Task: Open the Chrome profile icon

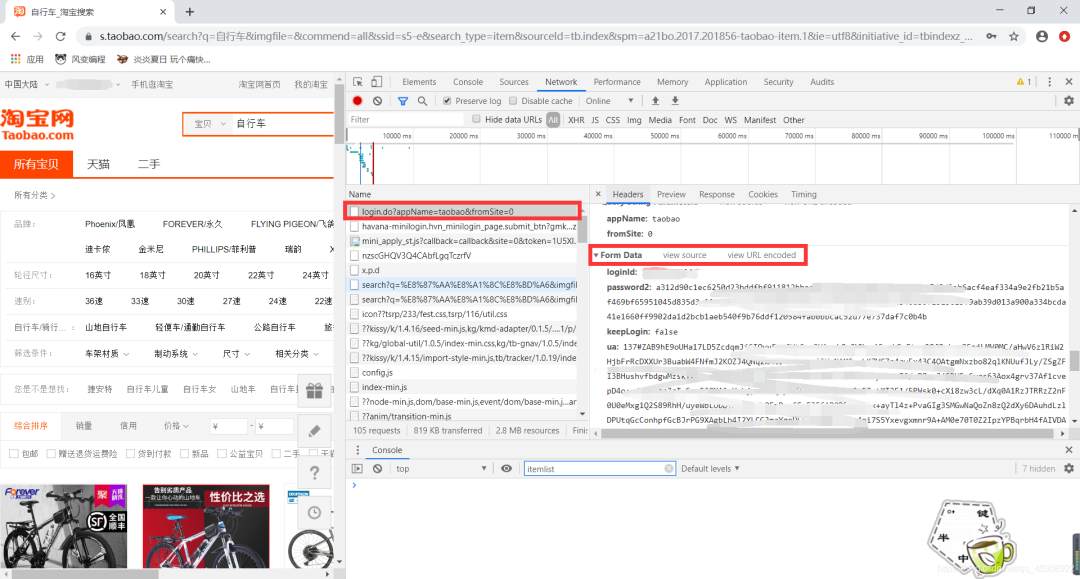Action: (1042, 36)
